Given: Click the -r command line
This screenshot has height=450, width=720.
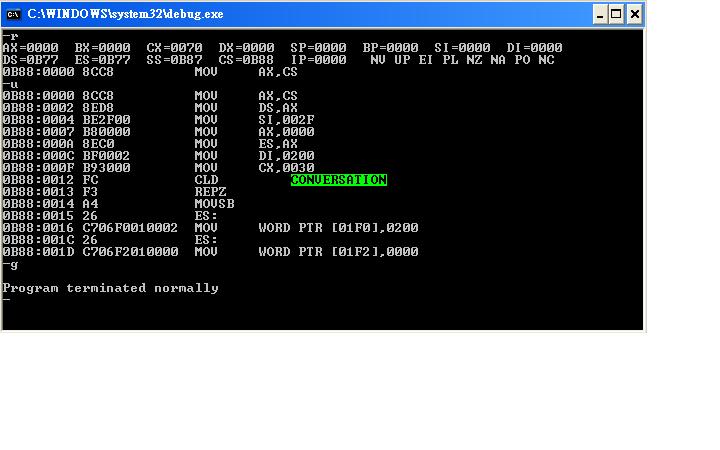Looking at the screenshot, I should tap(10, 36).
